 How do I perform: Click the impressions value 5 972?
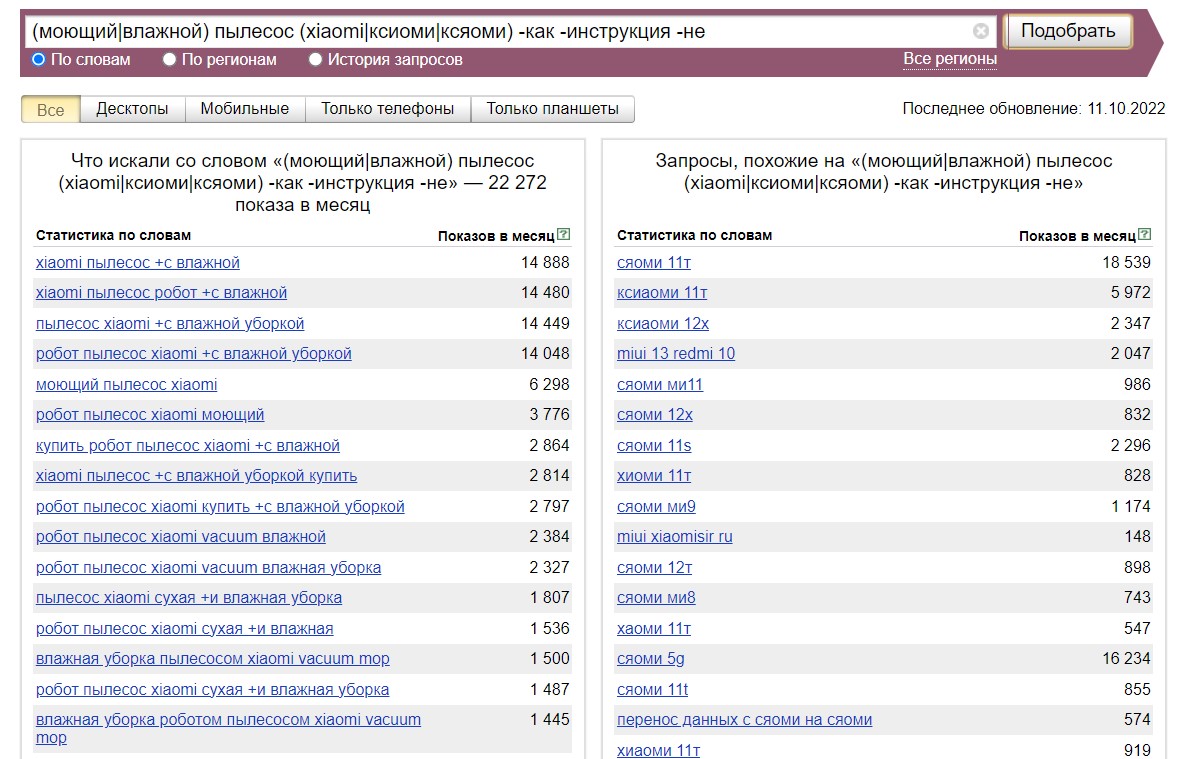[1131, 292]
